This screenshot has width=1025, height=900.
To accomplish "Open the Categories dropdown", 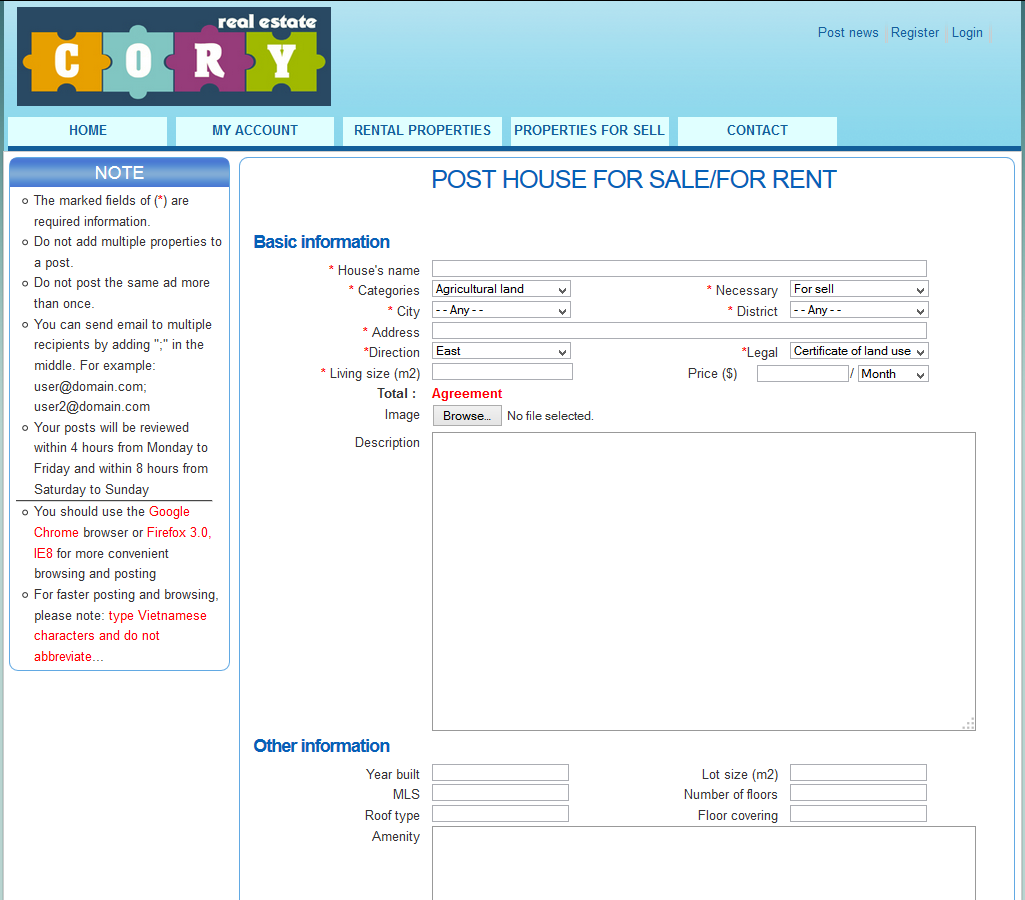I will pos(500,288).
